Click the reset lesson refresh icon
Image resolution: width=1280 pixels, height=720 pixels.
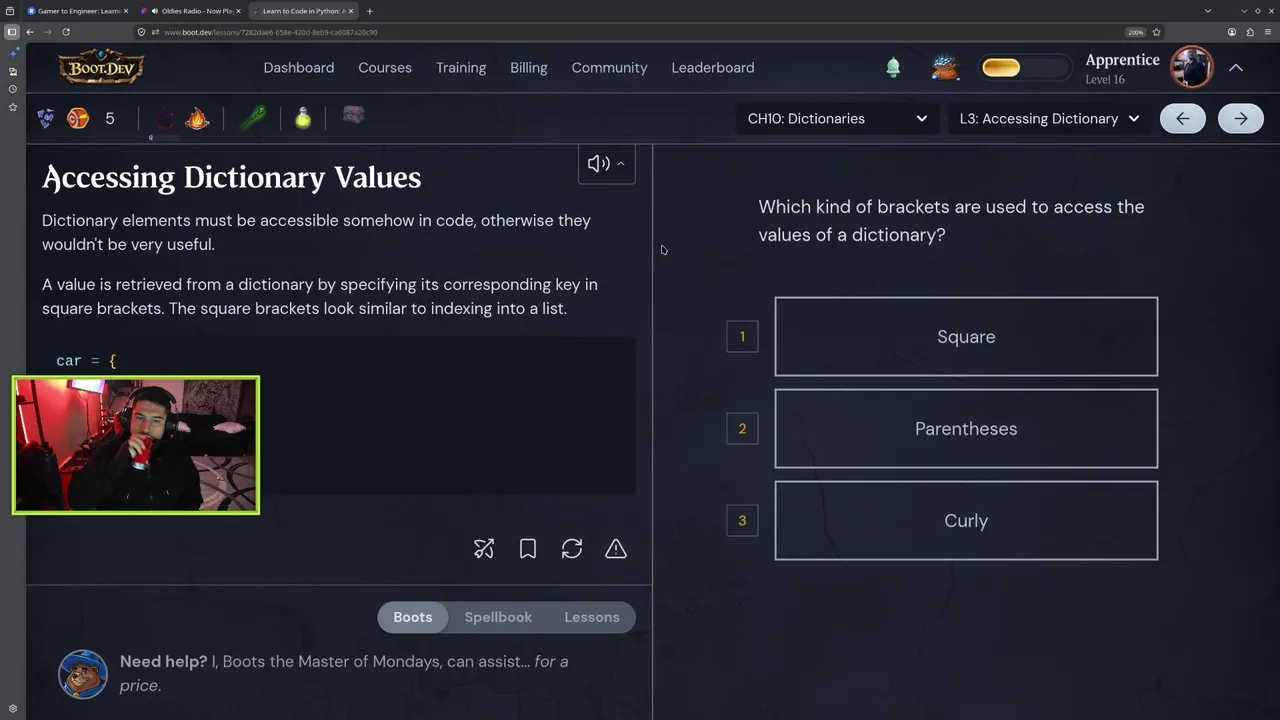coord(572,549)
